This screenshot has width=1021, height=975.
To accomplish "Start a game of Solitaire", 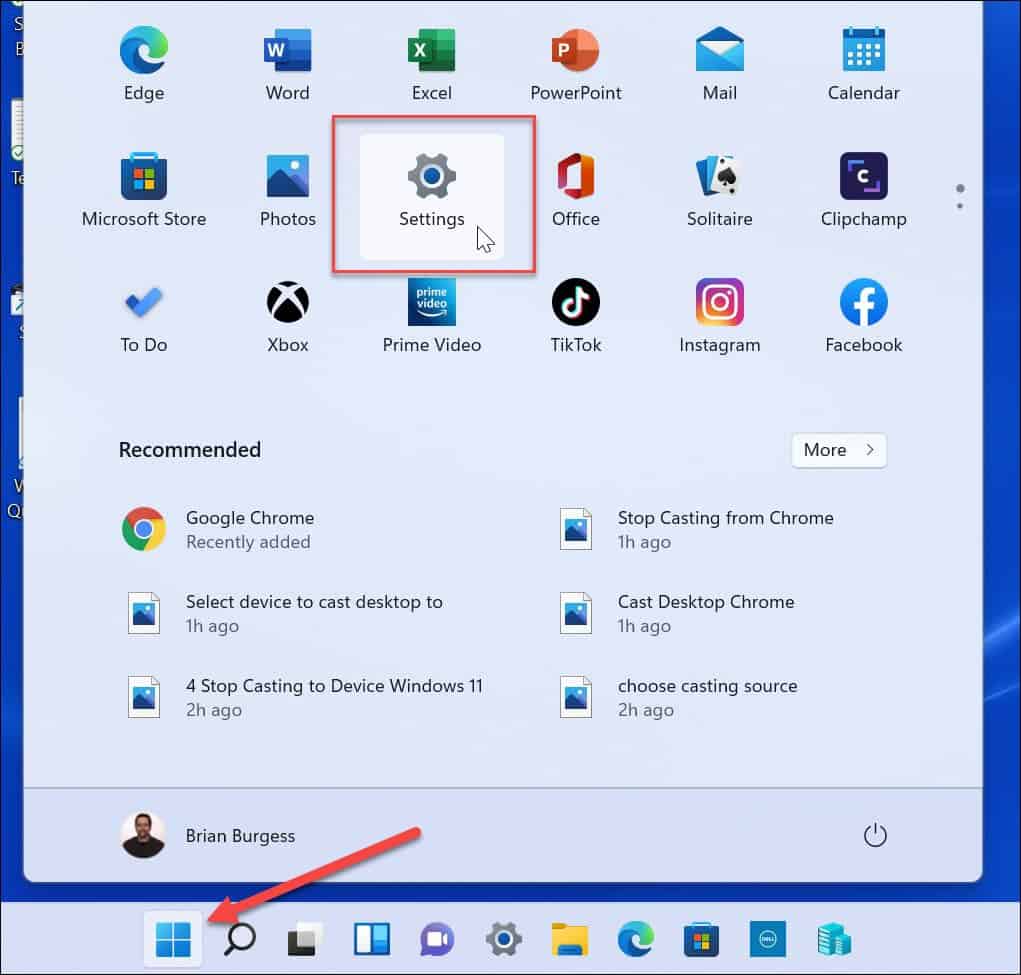I will click(x=719, y=188).
